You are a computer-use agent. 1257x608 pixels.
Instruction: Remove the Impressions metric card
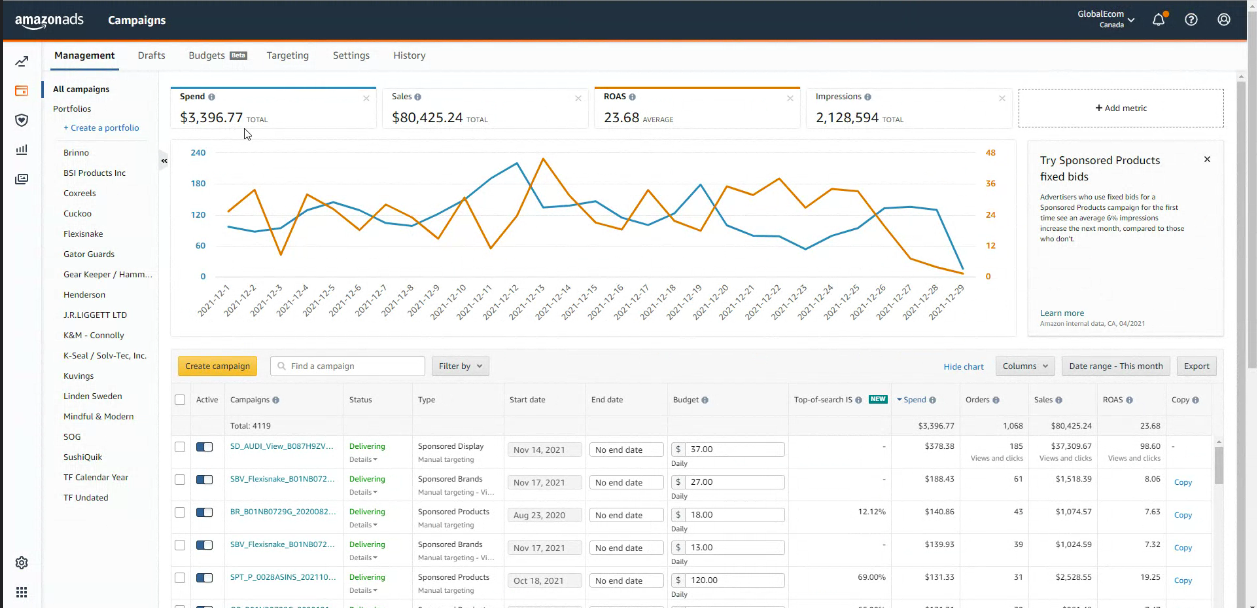(1002, 98)
